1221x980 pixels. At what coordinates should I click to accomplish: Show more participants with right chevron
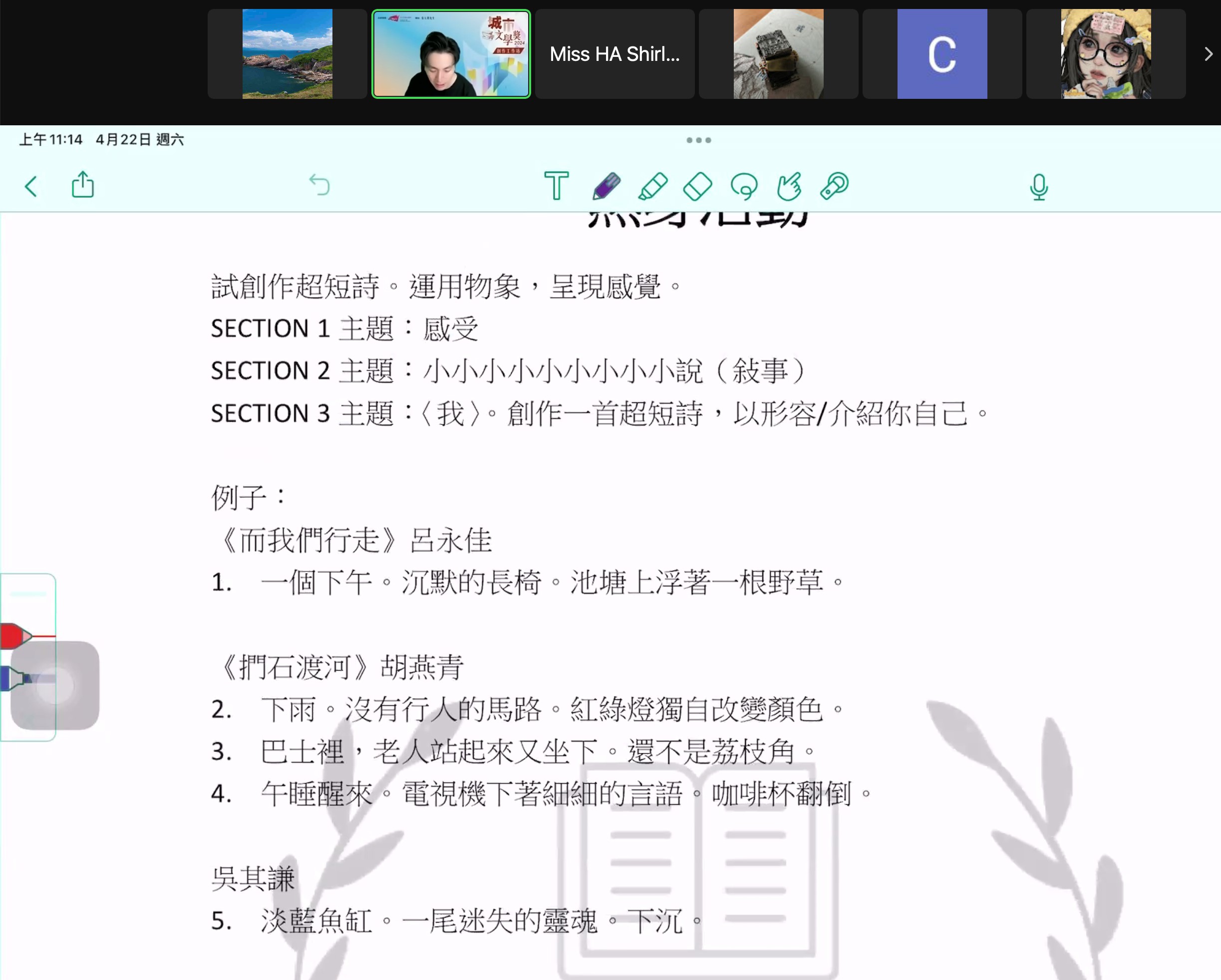pos(1208,54)
